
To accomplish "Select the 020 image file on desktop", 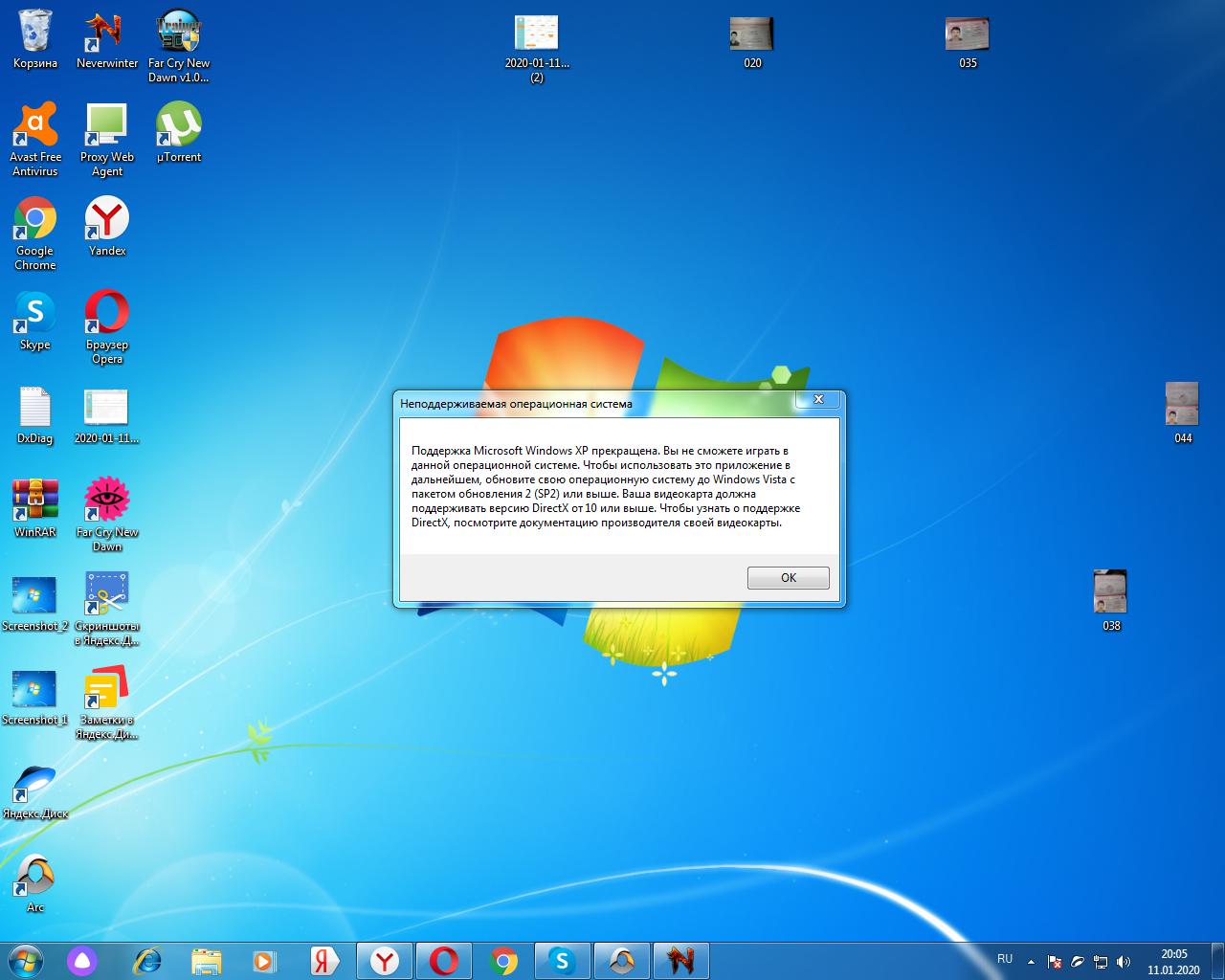I will [752, 42].
